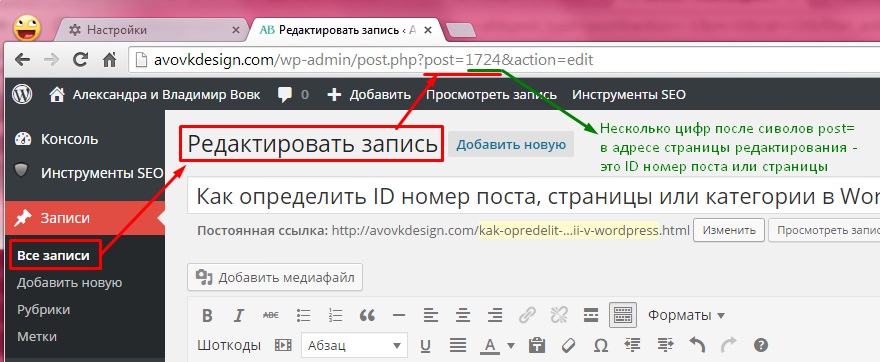Click the Просмотреть запись button beside the permalink
The image size is (880, 362).
tap(824, 230)
